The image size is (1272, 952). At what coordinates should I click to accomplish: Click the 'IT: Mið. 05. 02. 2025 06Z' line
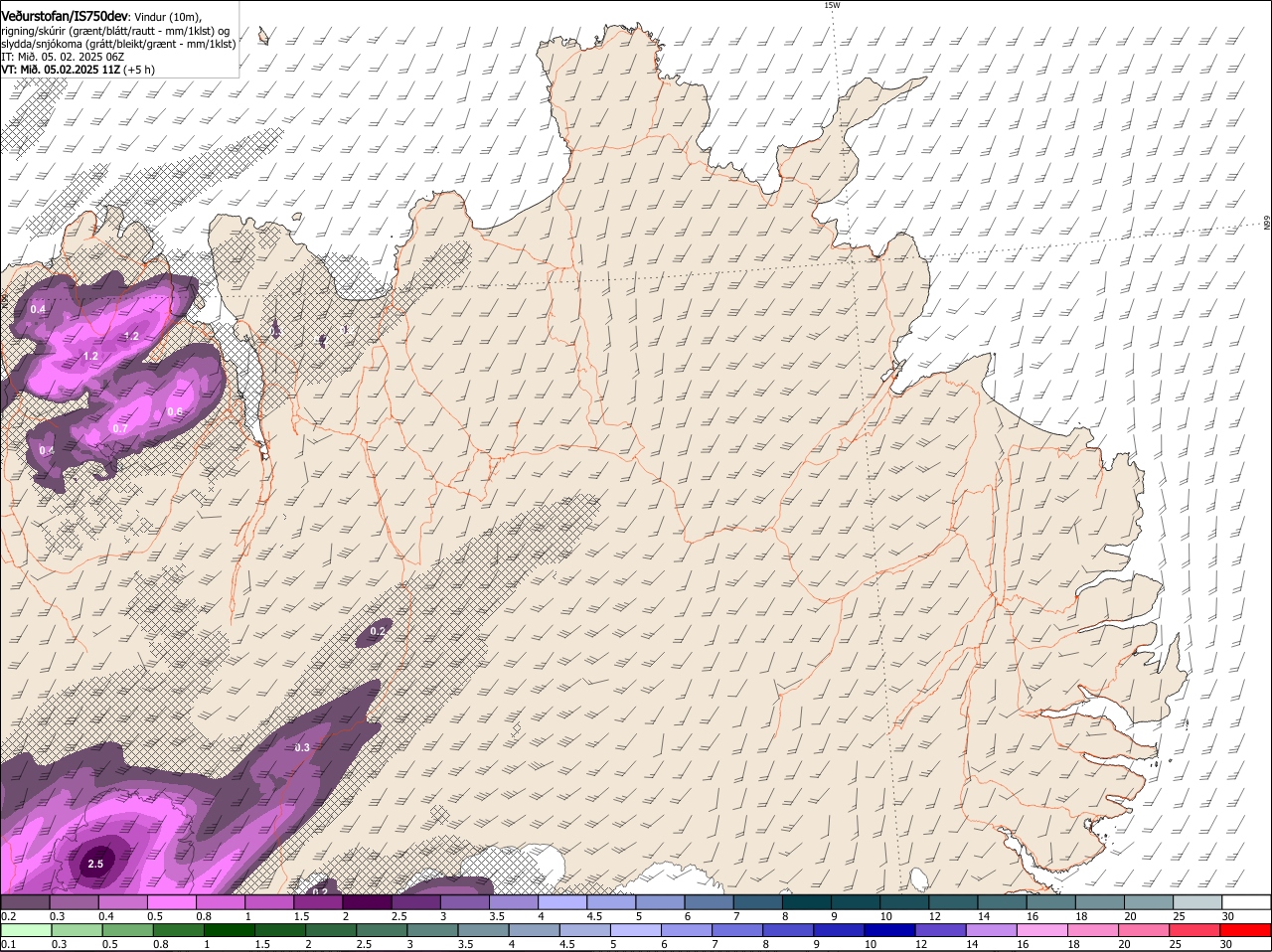[64, 57]
